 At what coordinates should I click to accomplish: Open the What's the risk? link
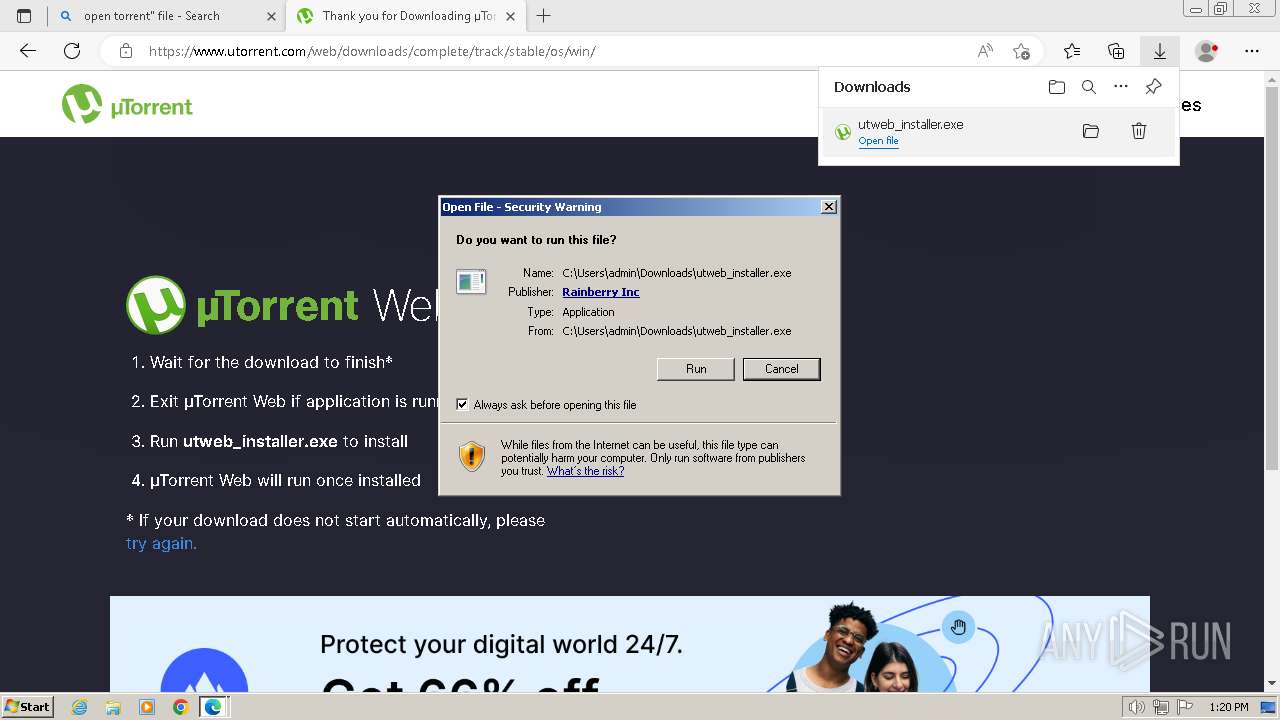tap(585, 471)
